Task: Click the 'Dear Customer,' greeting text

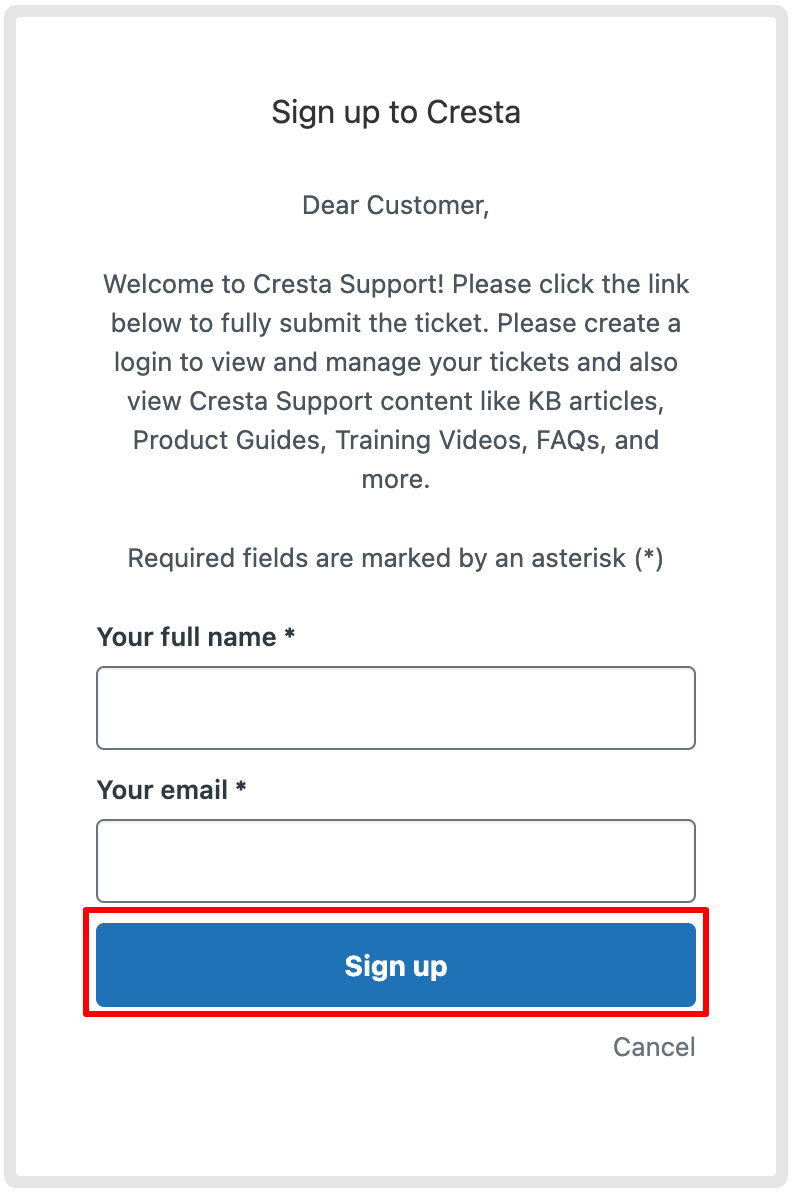Action: 395,205
